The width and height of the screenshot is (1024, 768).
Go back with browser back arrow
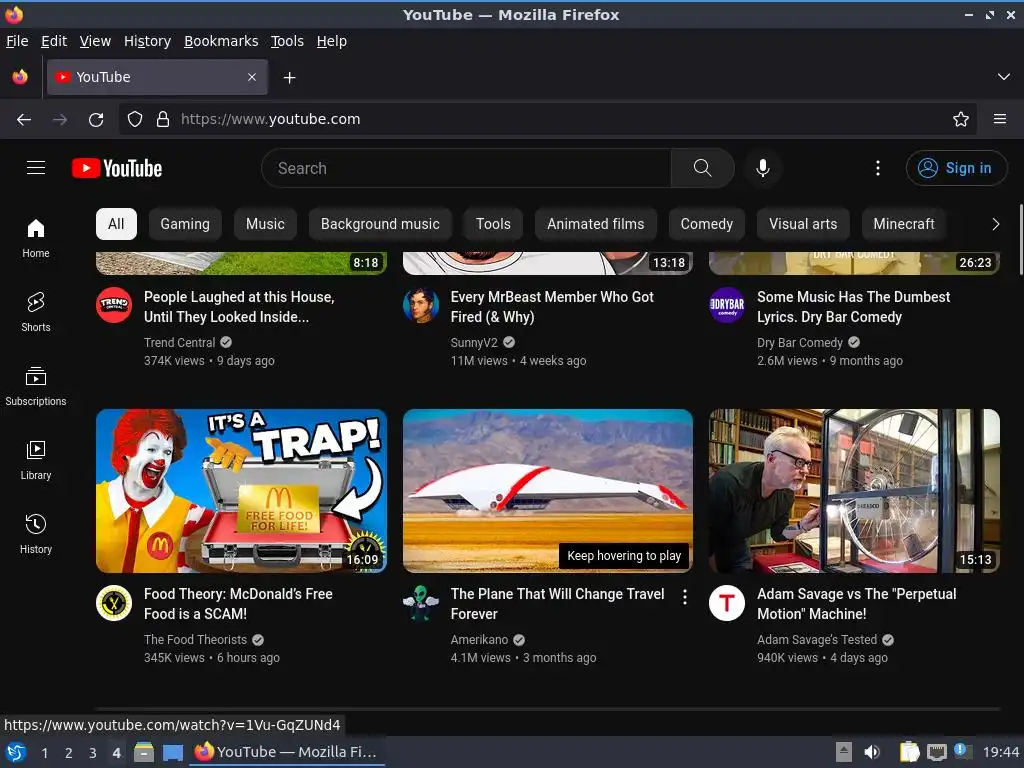(24, 120)
